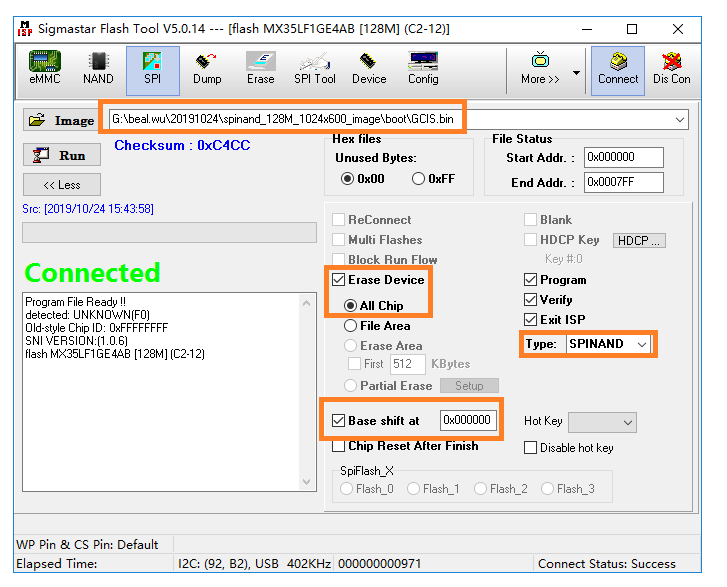Viewport: 727px width, 587px height.
Task: Collapse options with << Less button
Action: pos(62,185)
